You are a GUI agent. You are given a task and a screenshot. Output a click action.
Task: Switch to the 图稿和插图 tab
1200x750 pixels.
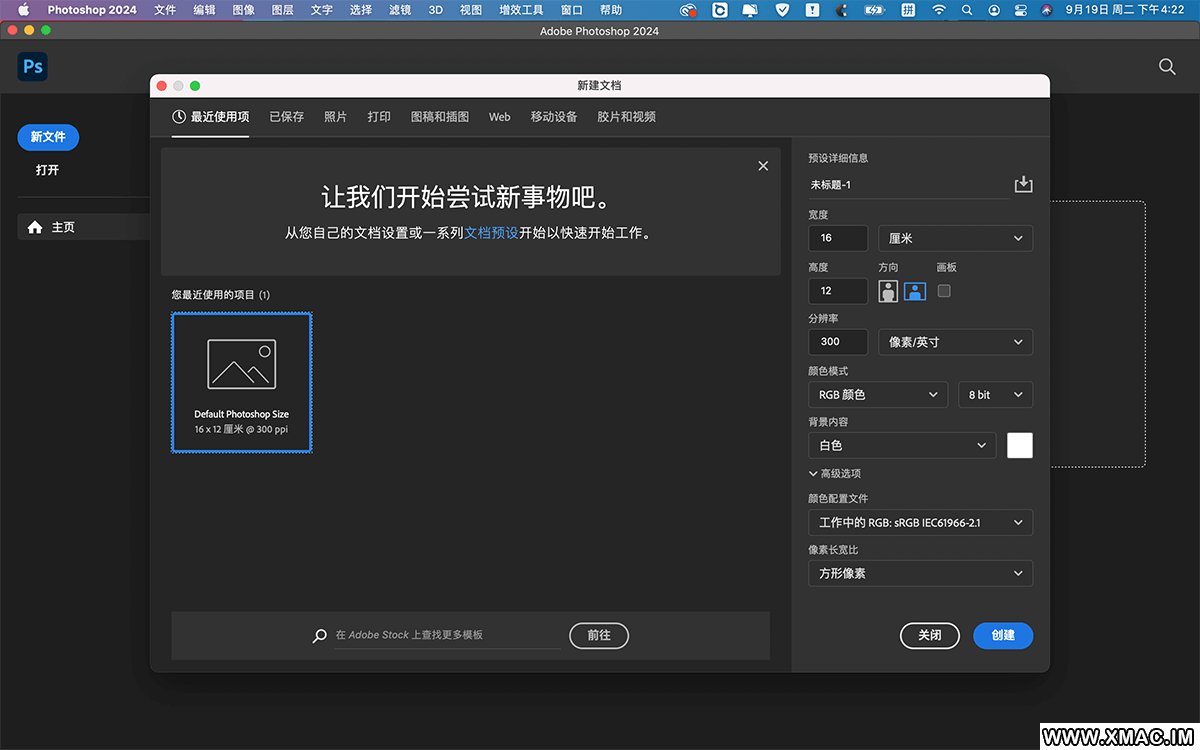click(x=440, y=117)
